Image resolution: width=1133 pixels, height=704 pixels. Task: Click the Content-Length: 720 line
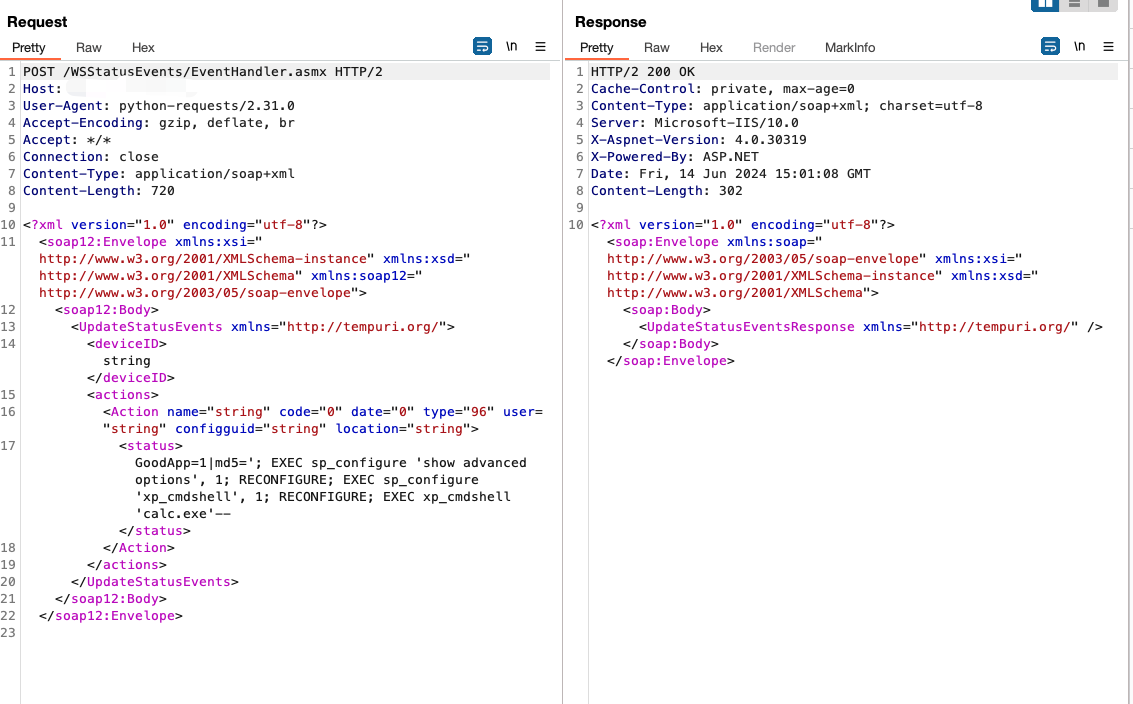pos(99,191)
